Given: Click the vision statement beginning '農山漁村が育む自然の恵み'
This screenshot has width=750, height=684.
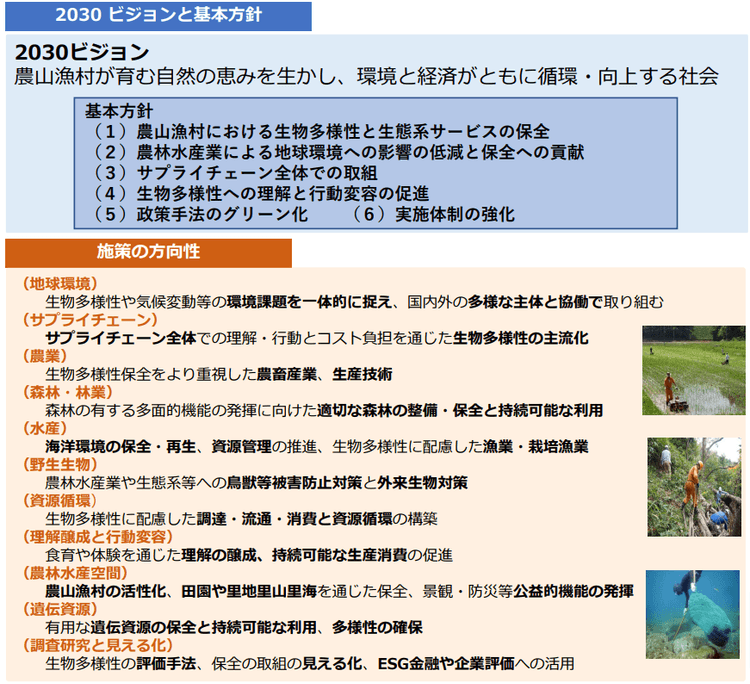Looking at the screenshot, I should [x=366, y=77].
